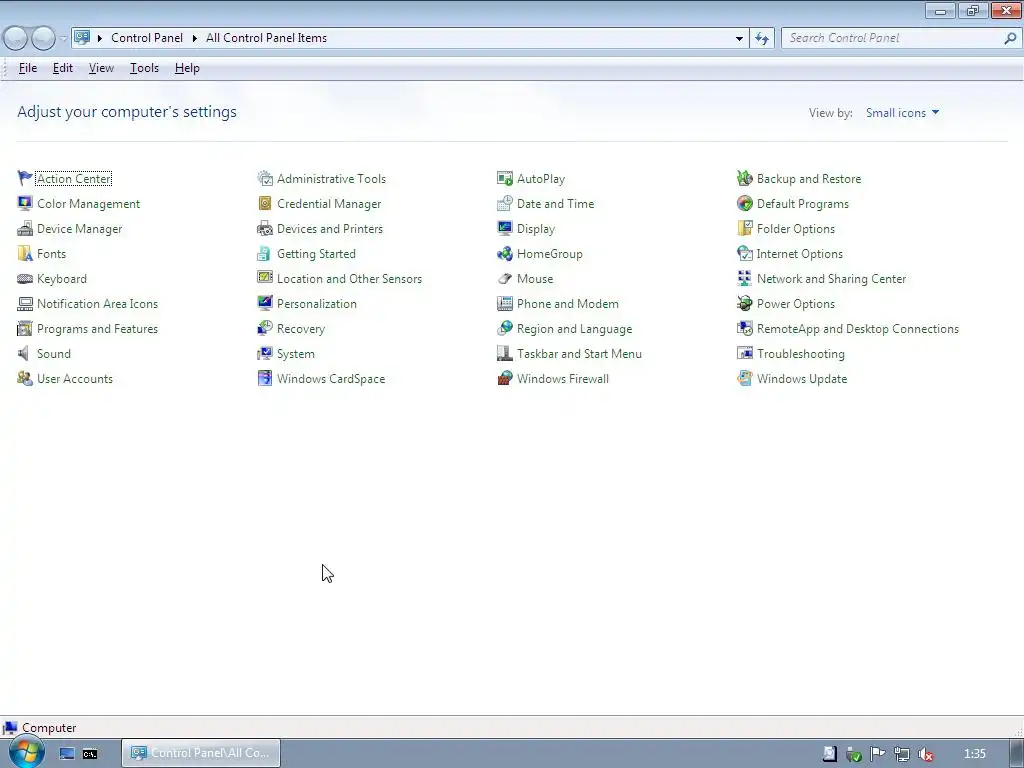Click the Windows Firewall brick icon
The height and width of the screenshot is (768, 1024).
click(x=505, y=378)
